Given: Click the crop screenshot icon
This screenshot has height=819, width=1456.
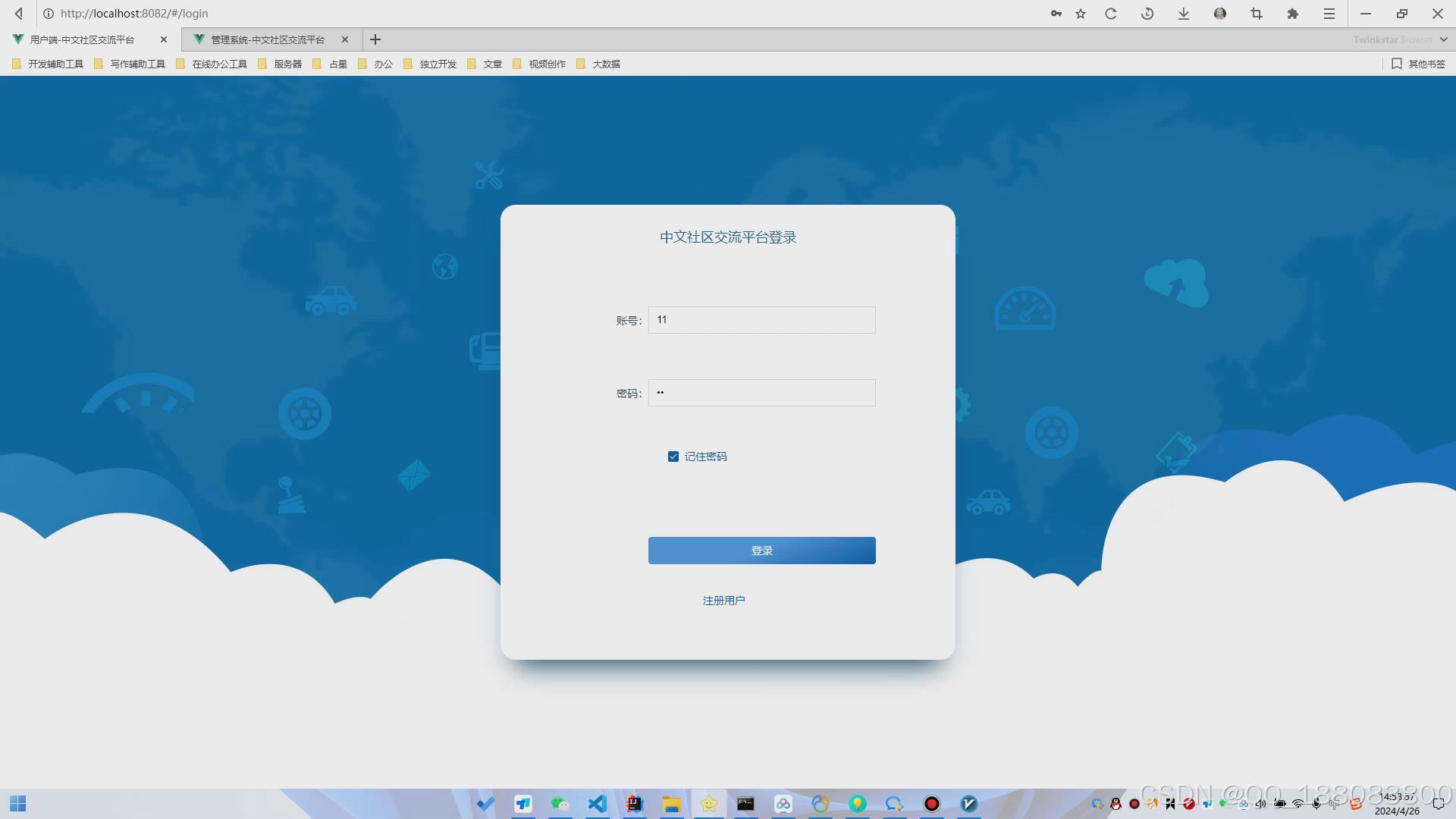Looking at the screenshot, I should tap(1257, 14).
